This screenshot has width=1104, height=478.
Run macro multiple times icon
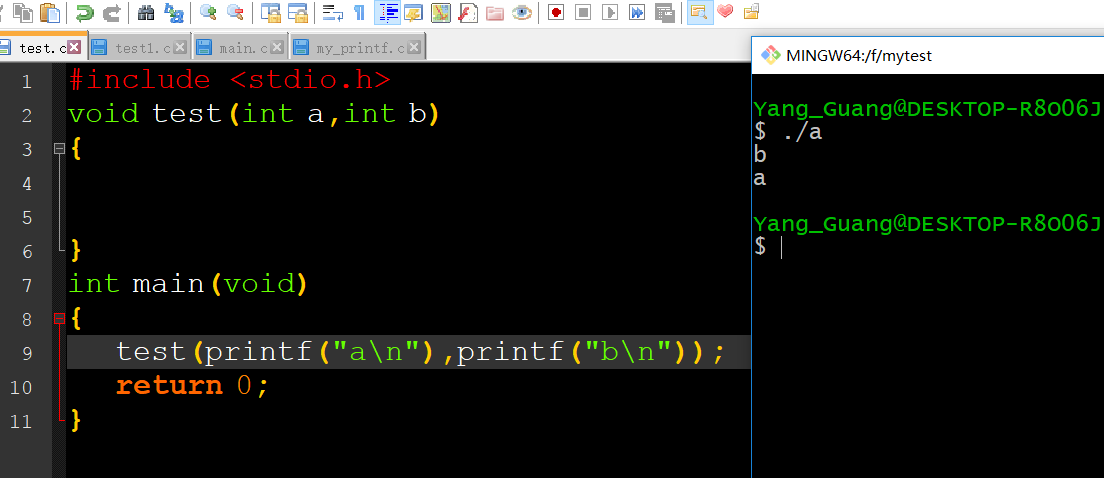pyautogui.click(x=637, y=12)
